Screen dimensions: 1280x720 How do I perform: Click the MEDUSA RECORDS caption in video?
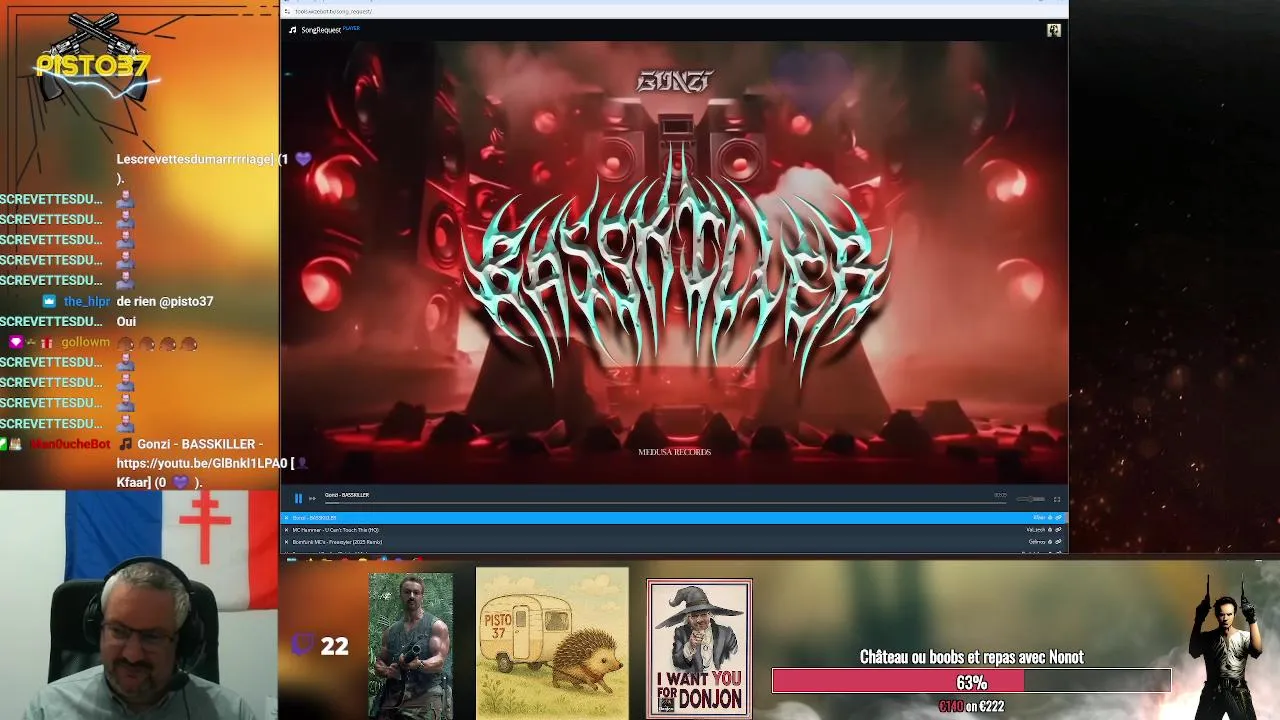[674, 452]
